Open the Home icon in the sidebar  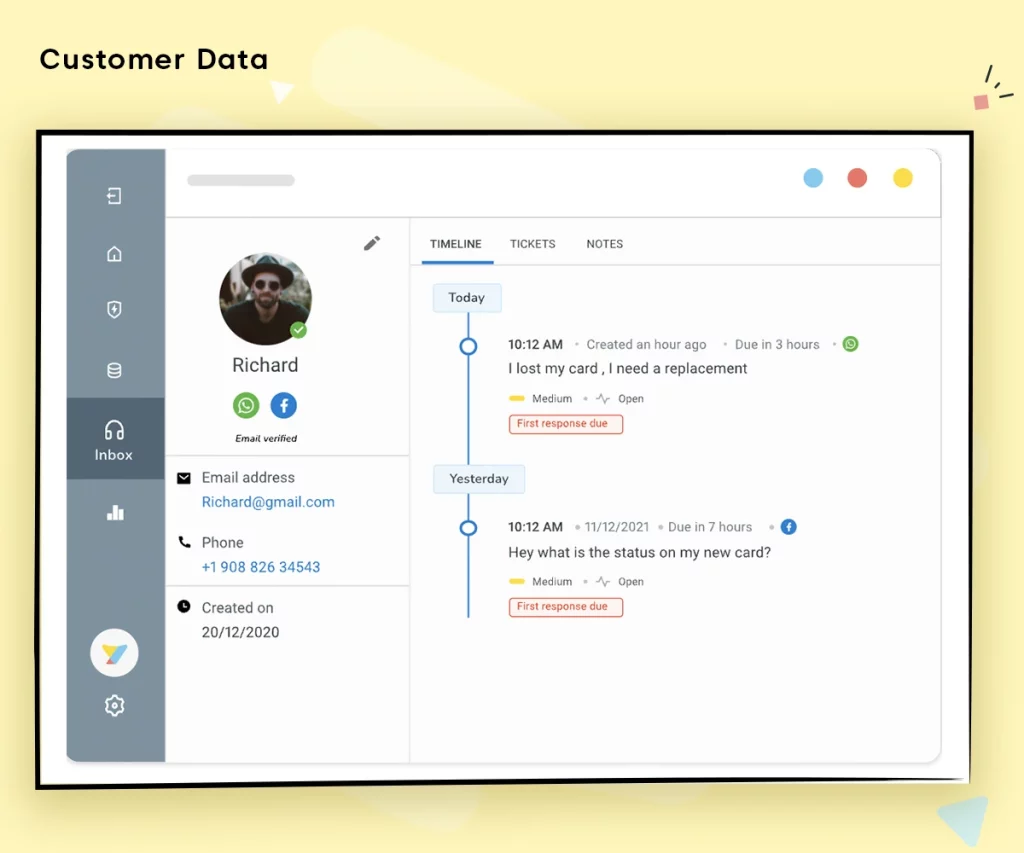pyautogui.click(x=114, y=253)
